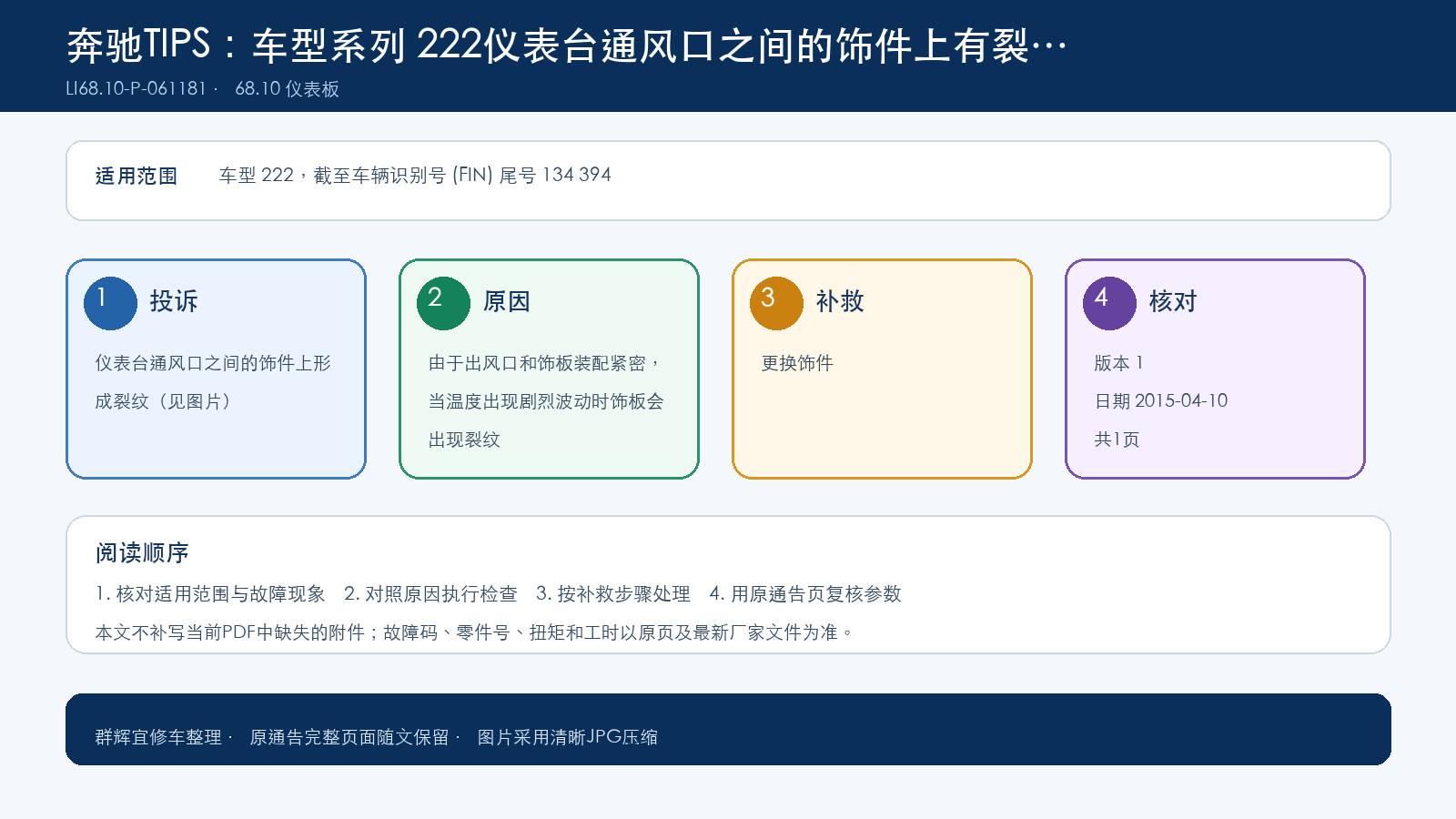Click the document number LI68.10-P-061181
Image resolution: width=1456 pixels, height=819 pixels.
point(136,88)
